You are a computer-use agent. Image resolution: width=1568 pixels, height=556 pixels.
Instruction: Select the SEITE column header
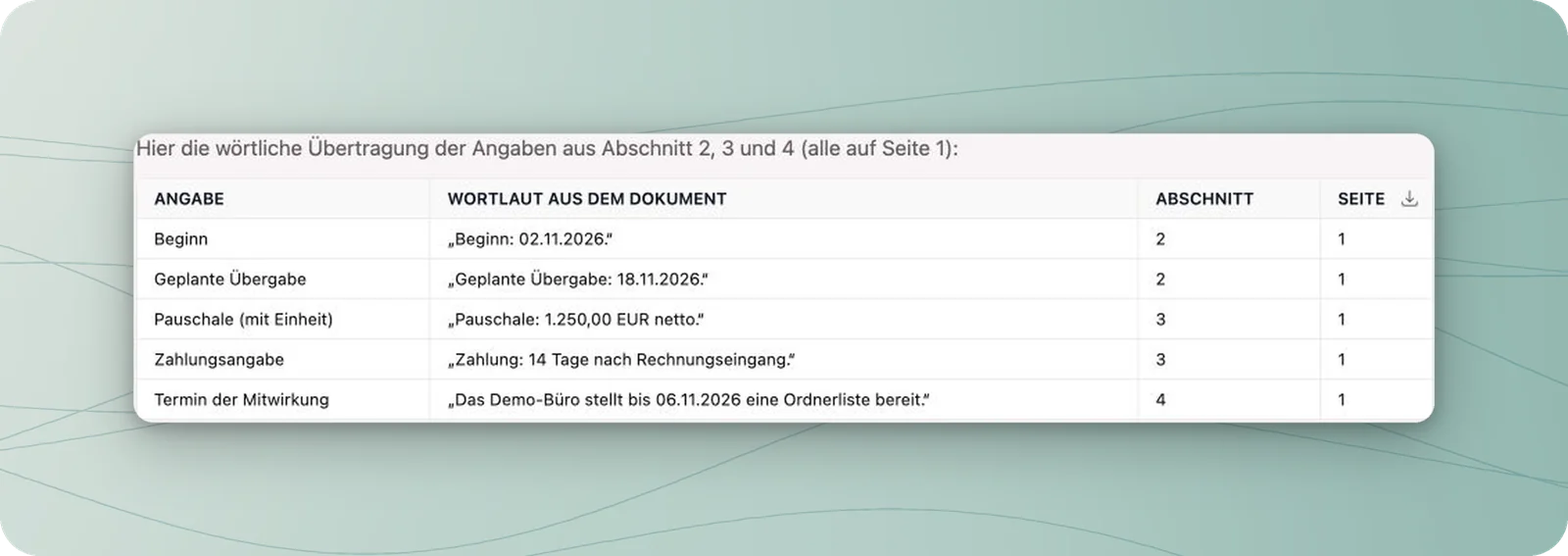click(x=1361, y=199)
